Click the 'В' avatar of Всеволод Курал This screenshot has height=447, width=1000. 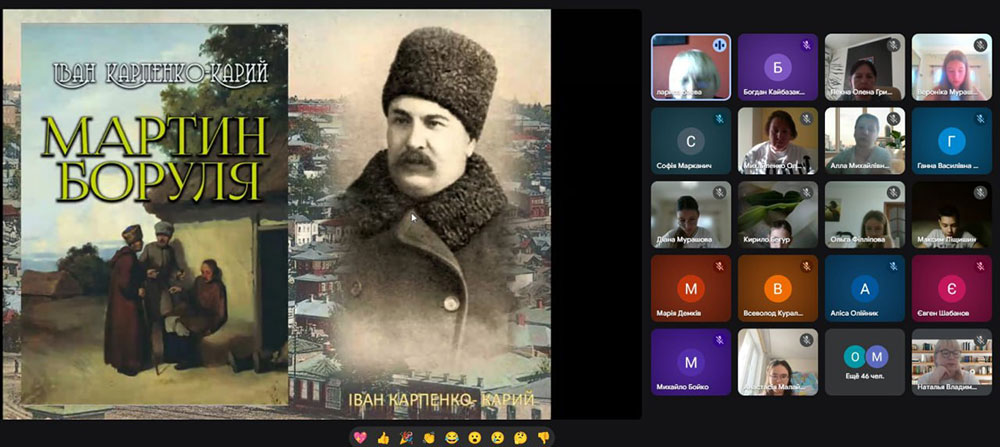tap(777, 289)
